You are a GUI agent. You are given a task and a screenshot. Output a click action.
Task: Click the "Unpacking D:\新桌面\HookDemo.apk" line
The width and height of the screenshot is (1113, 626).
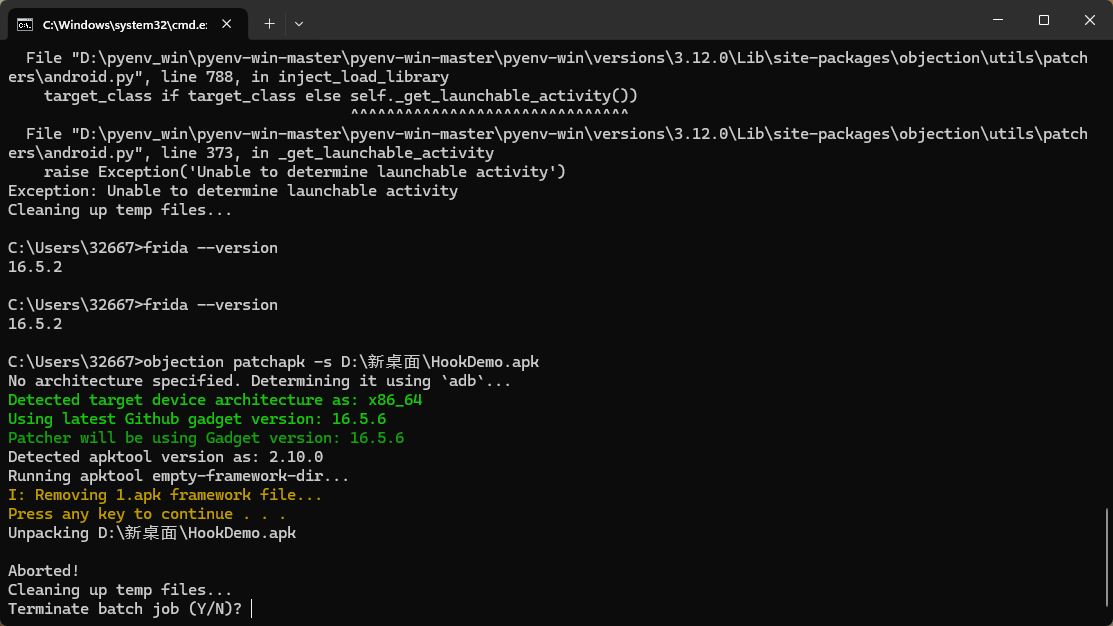152,533
